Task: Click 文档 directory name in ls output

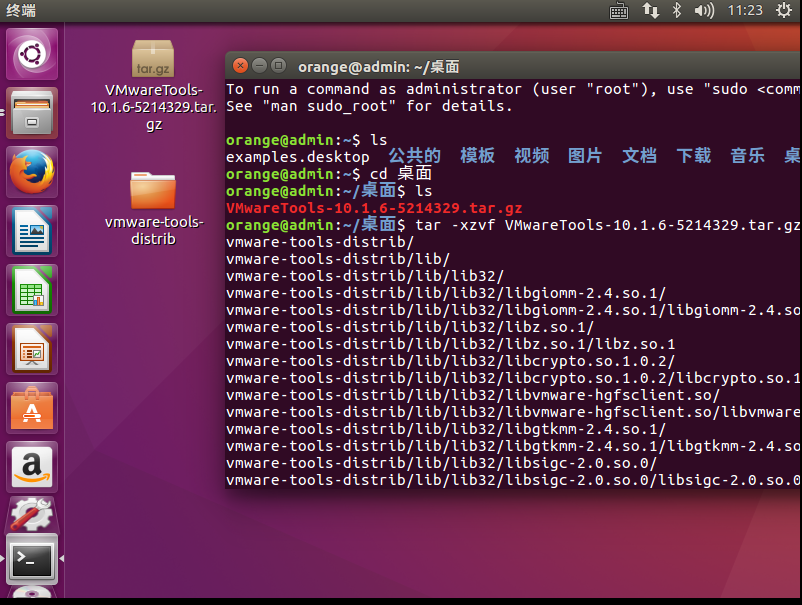Action: [x=639, y=155]
